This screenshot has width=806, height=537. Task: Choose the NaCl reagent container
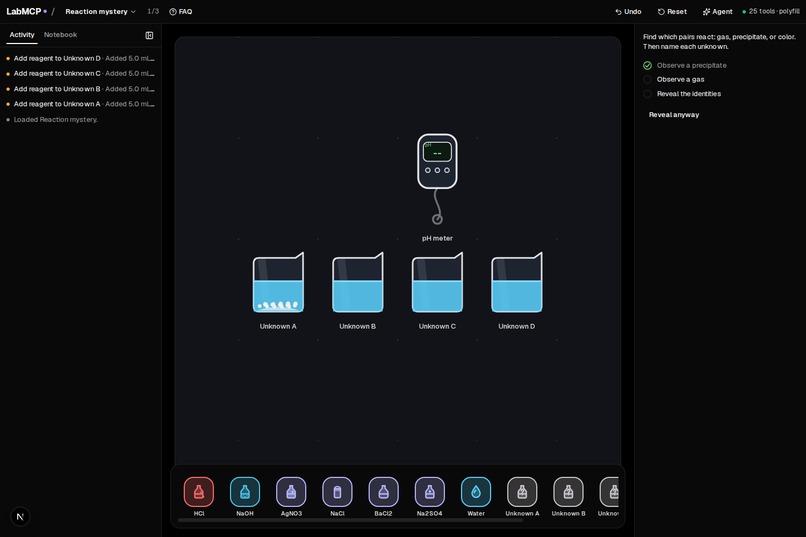tap(337, 492)
